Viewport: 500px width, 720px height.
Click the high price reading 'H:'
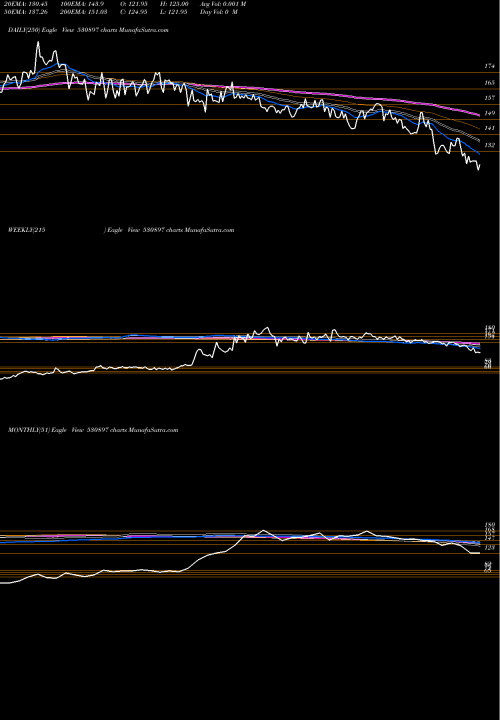click(x=172, y=4)
